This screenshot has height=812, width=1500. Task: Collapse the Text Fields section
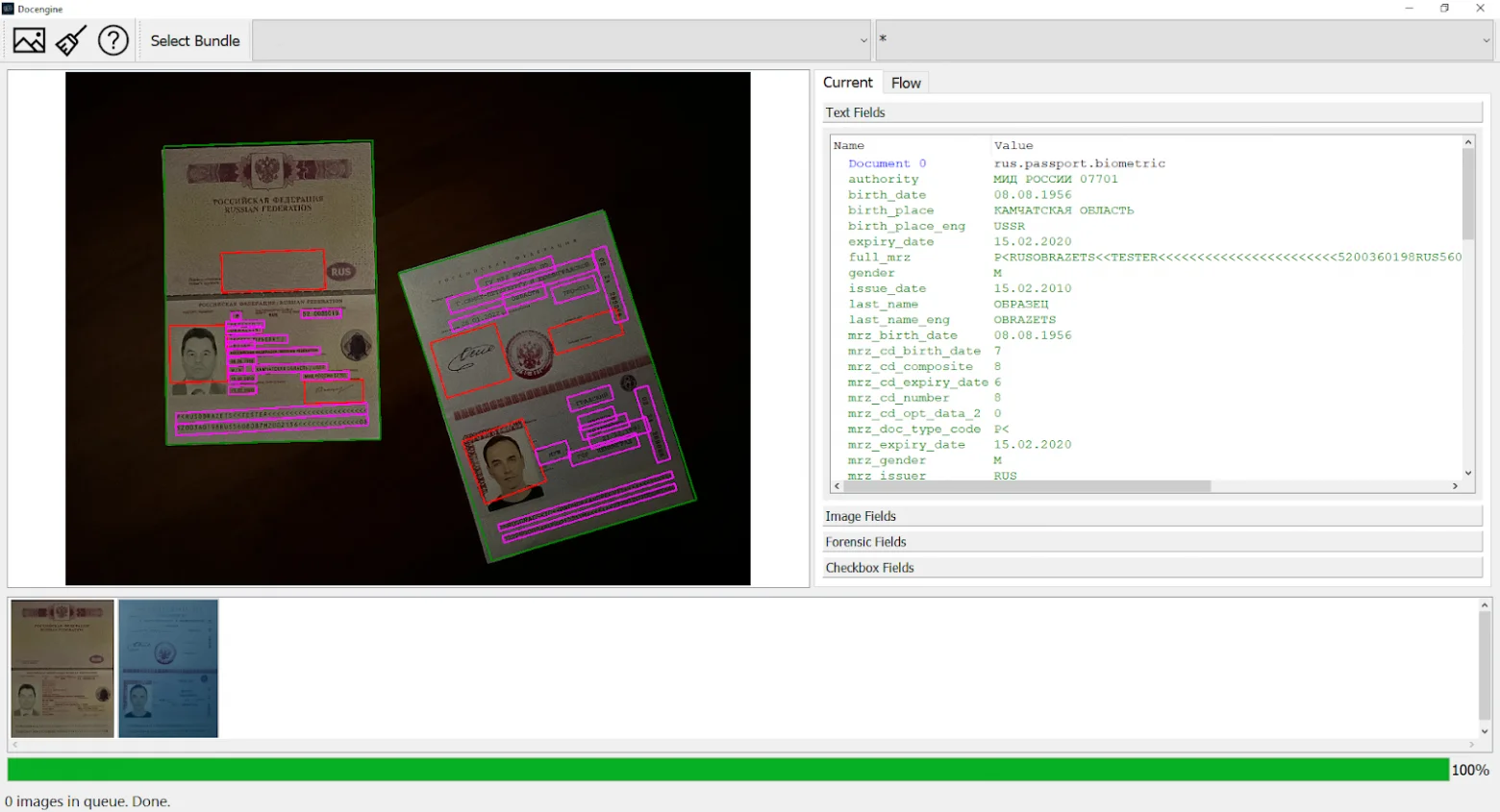pos(1153,112)
